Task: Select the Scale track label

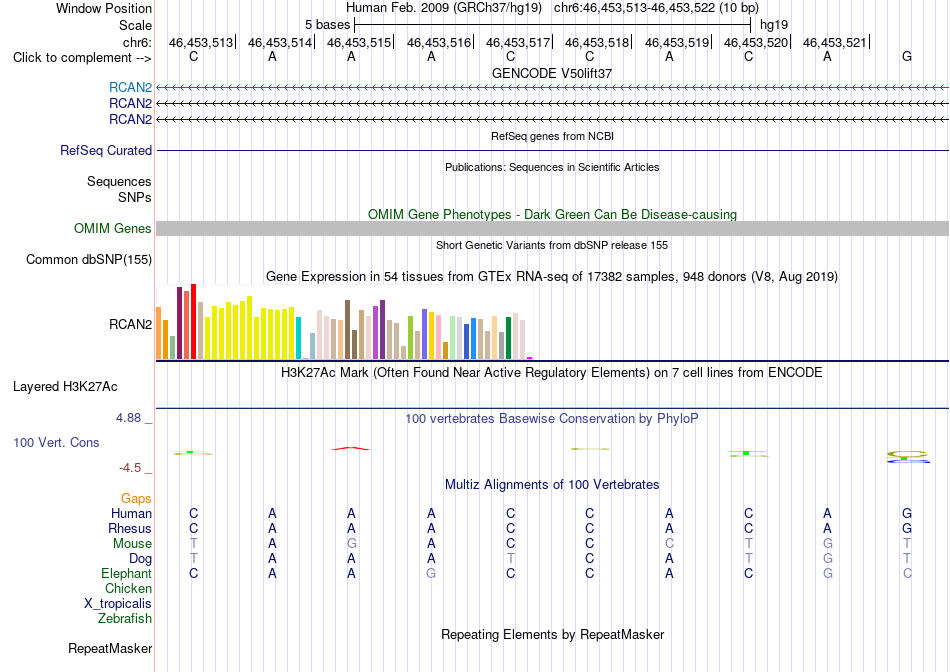Action: coord(135,25)
